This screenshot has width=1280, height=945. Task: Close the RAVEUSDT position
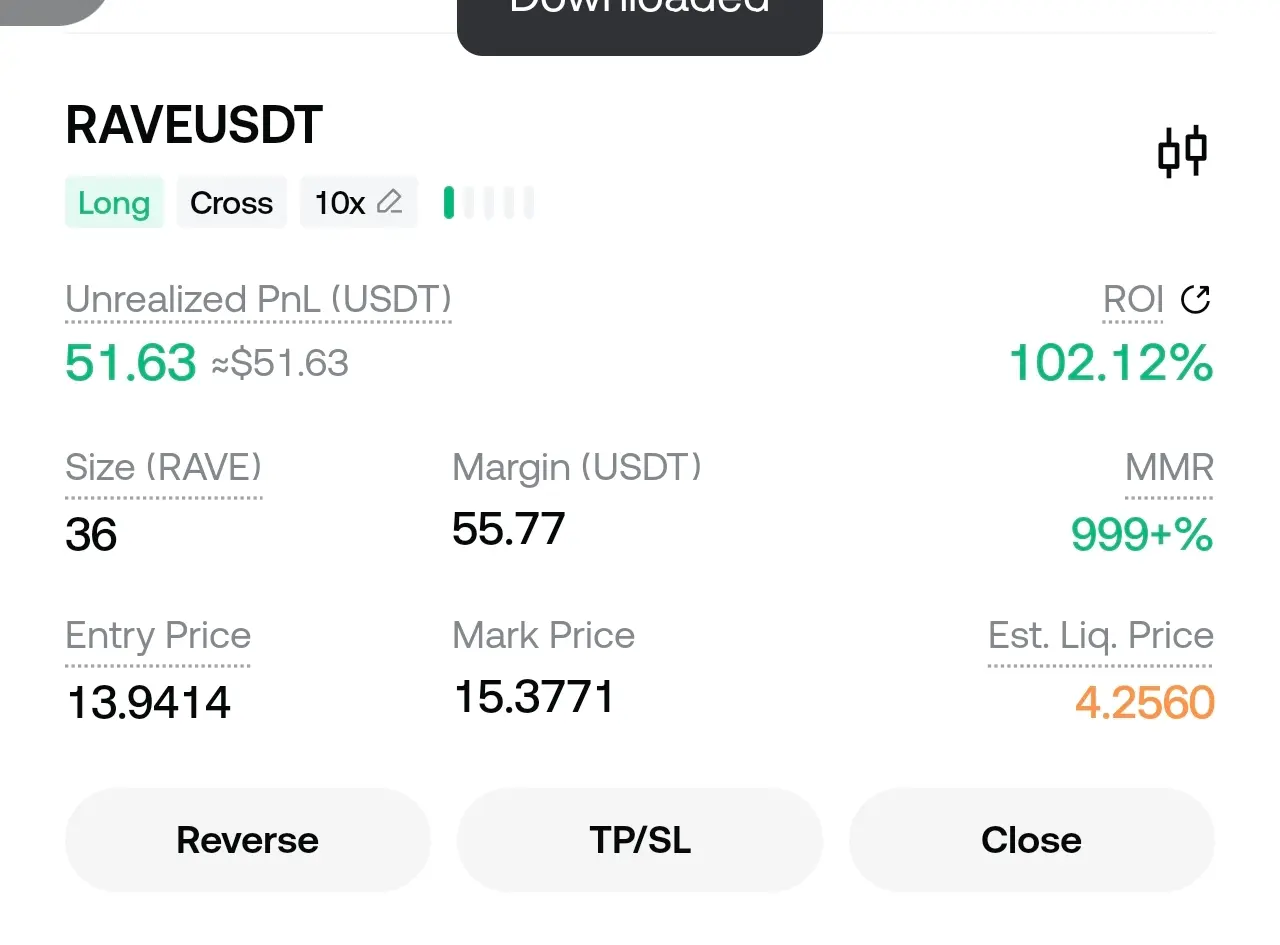click(x=1031, y=840)
